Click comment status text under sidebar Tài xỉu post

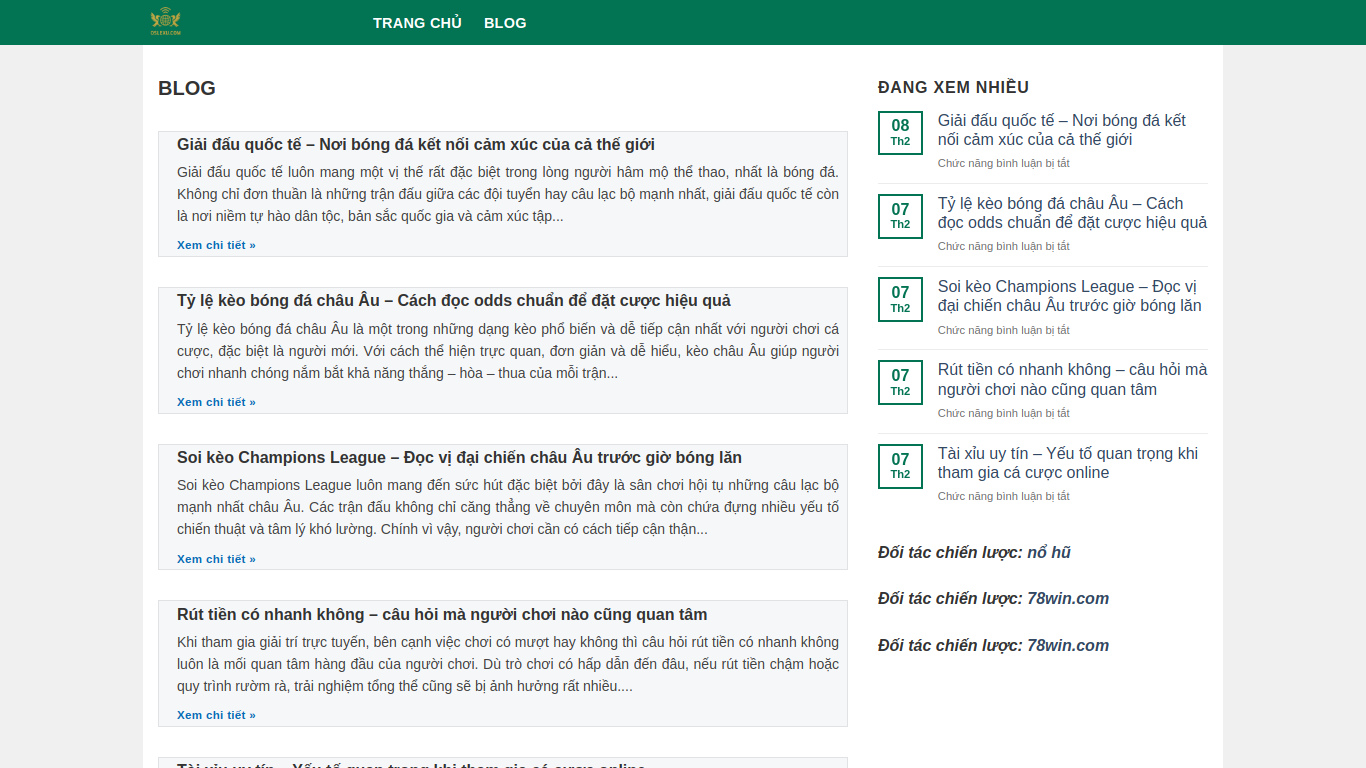click(1004, 496)
